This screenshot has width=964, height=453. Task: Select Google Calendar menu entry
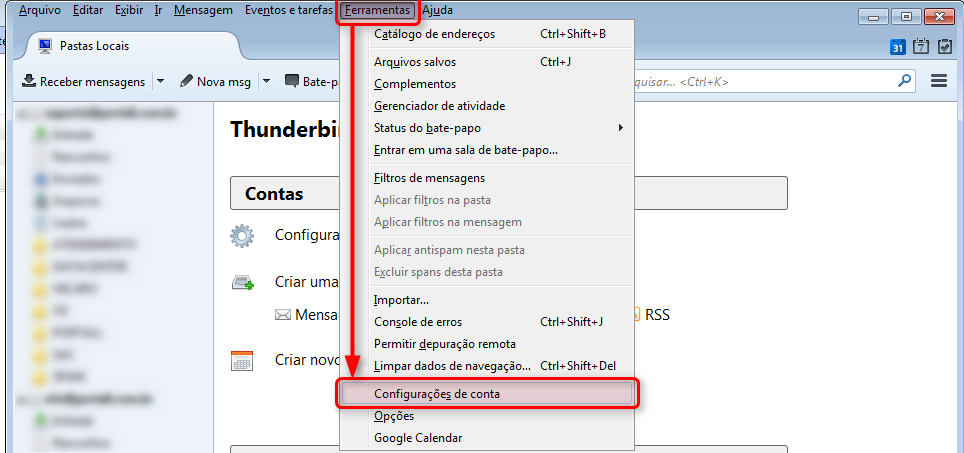pyautogui.click(x=486, y=438)
